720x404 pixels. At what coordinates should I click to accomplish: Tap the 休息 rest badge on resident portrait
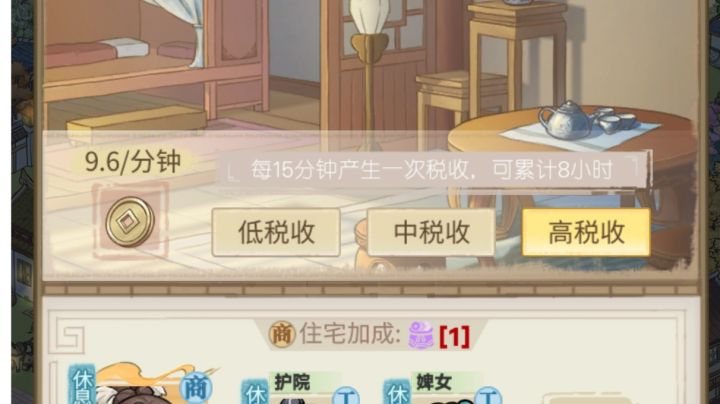(82, 385)
